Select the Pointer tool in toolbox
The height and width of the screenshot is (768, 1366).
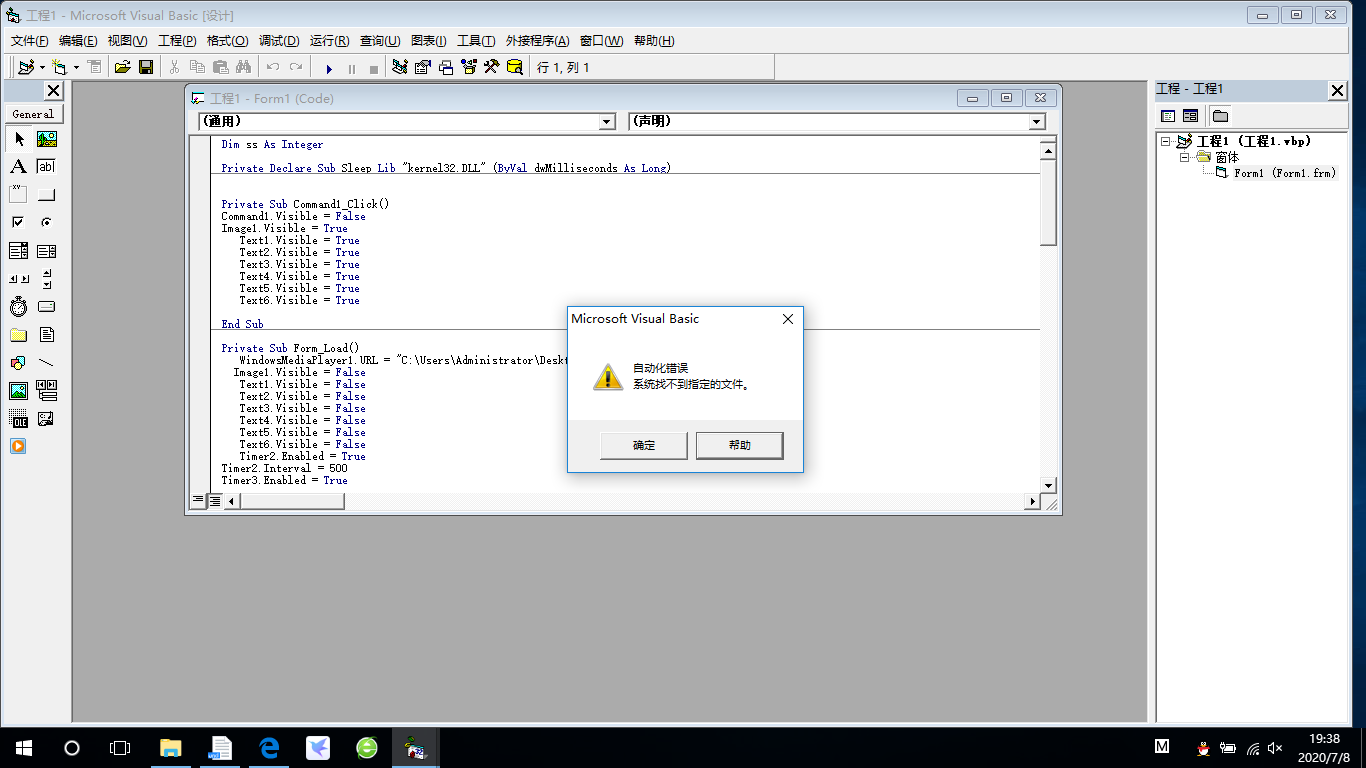(x=19, y=139)
